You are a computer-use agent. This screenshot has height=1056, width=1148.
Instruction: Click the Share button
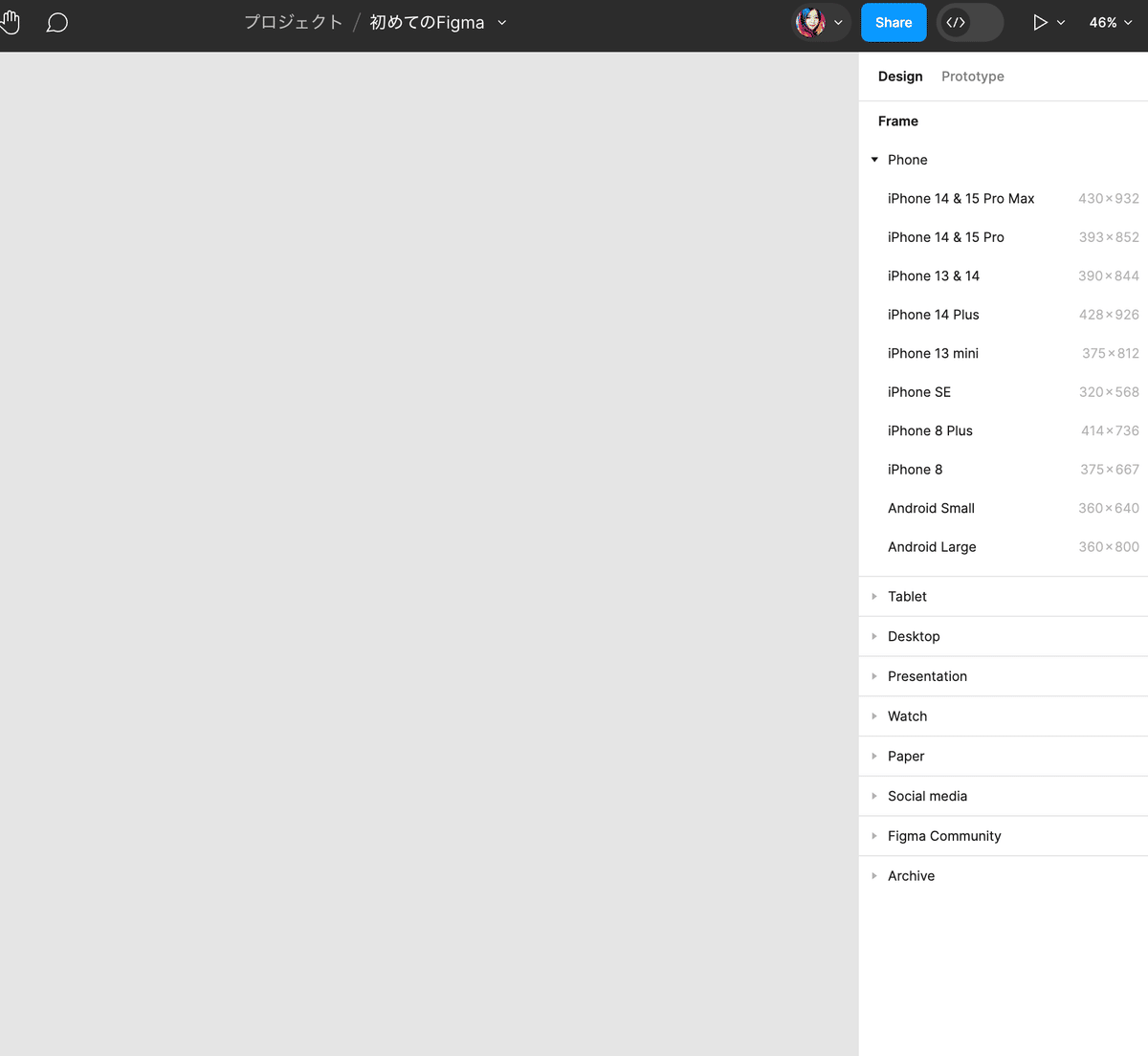[x=894, y=22]
